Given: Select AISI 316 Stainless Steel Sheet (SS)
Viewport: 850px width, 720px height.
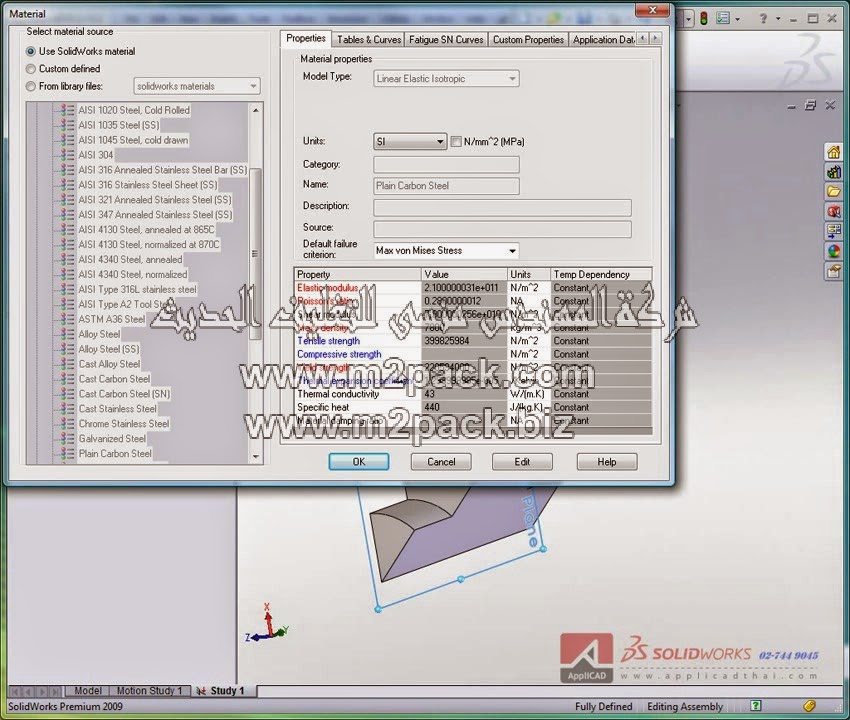Looking at the screenshot, I should tap(147, 185).
